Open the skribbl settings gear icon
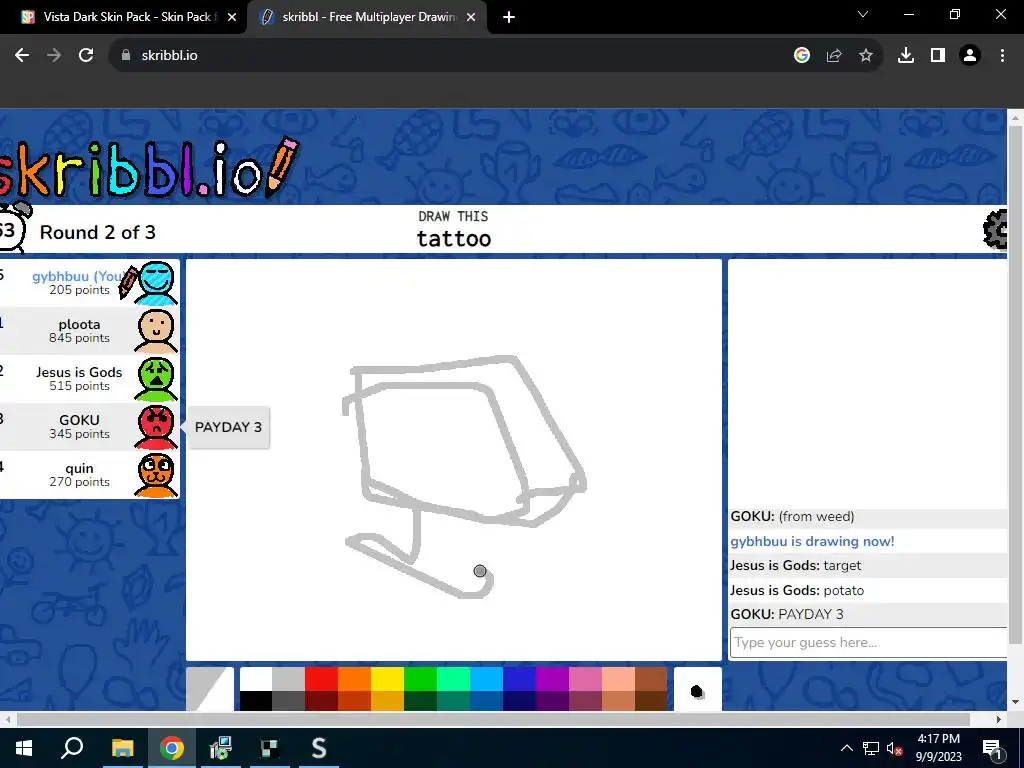Image resolution: width=1024 pixels, height=768 pixels. (x=995, y=229)
